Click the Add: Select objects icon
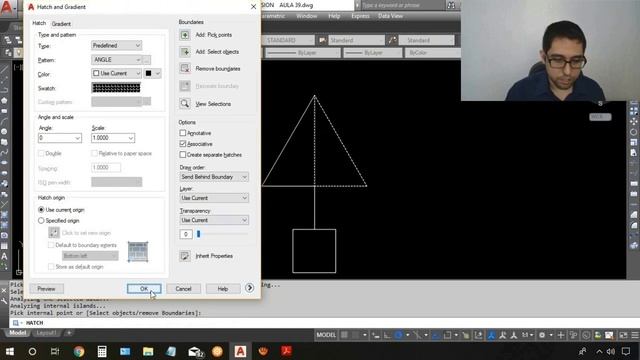Viewport: 640px width, 360px height. tap(184, 52)
